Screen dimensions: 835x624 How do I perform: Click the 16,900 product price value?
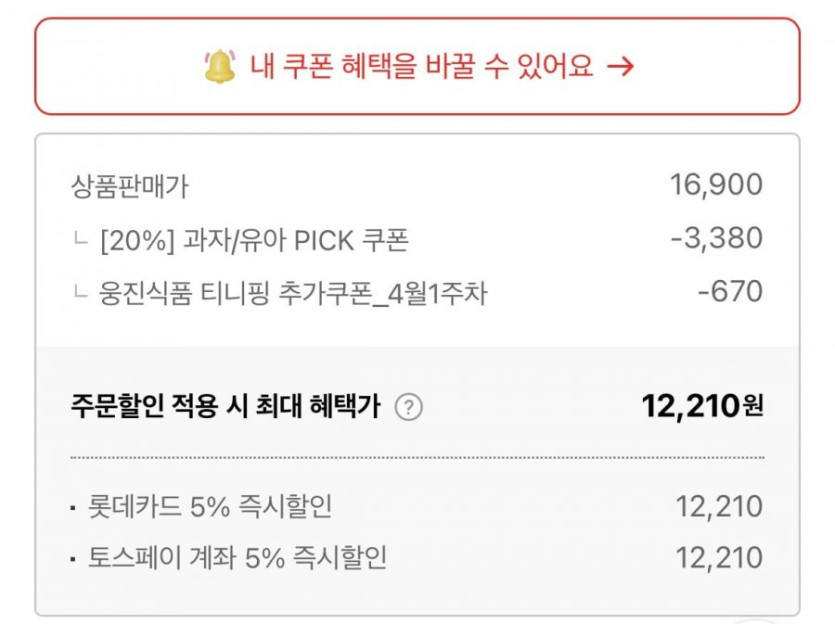[716, 185]
